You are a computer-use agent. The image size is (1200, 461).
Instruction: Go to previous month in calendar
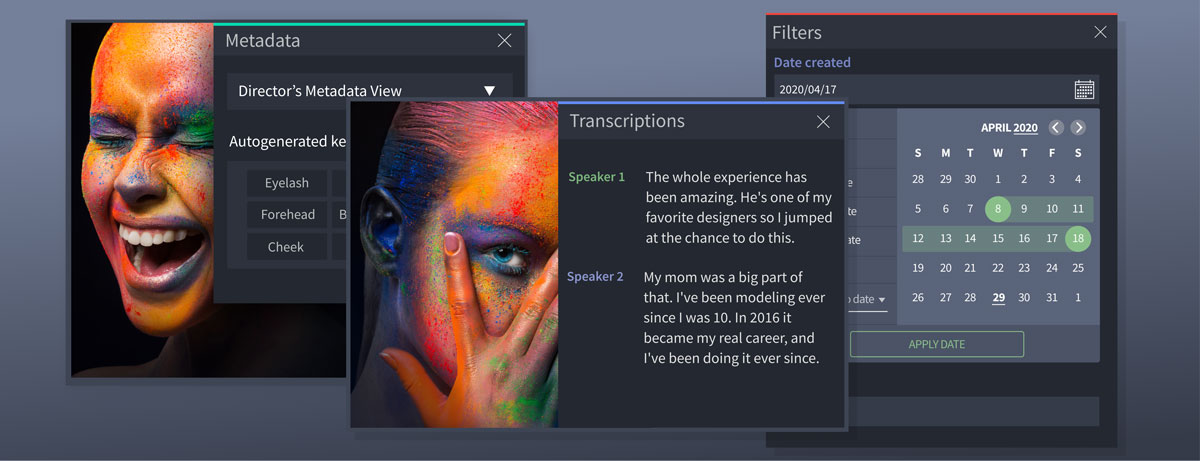click(x=1056, y=128)
